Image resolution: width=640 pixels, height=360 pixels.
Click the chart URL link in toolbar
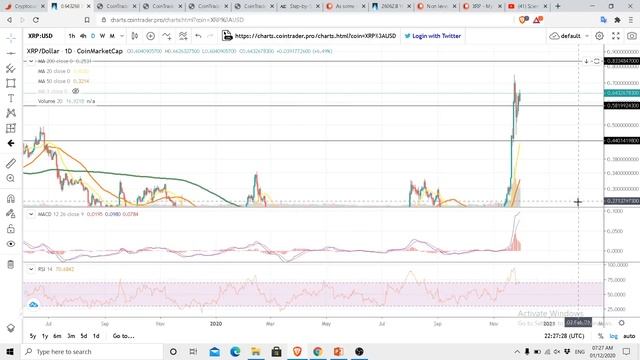point(315,36)
